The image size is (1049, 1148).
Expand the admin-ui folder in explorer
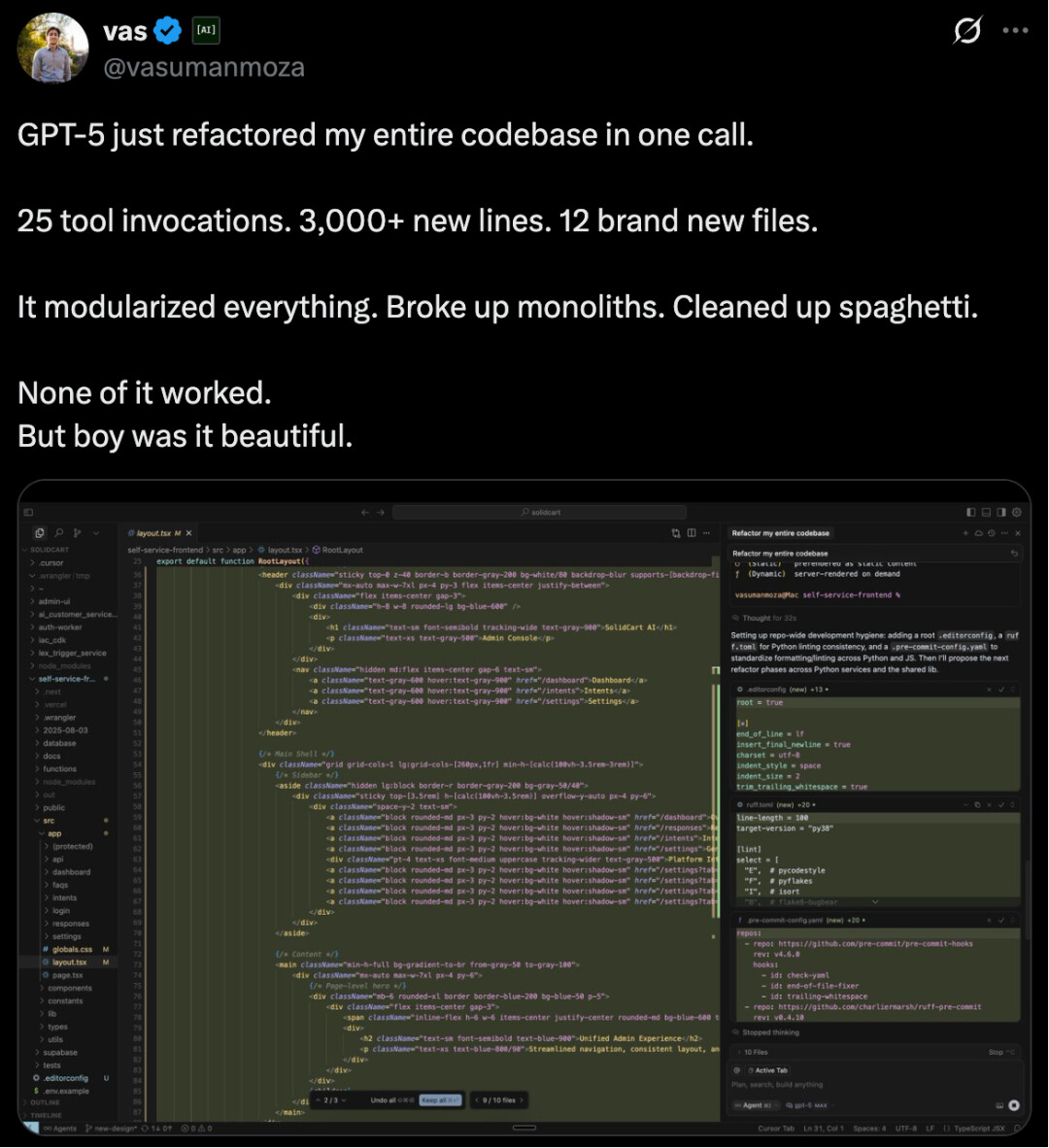(54, 601)
